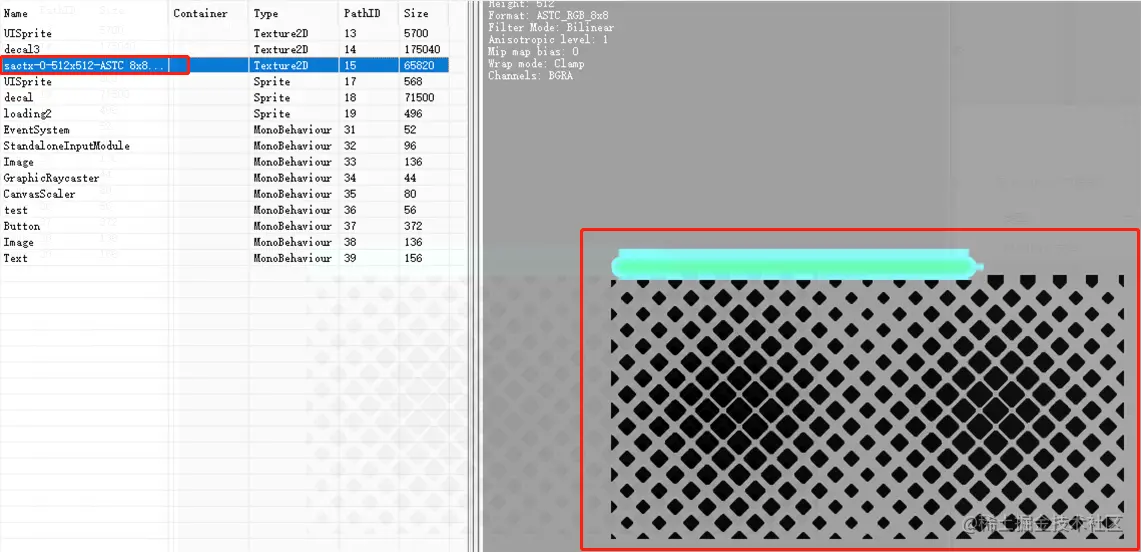Select the EventSystem MonoBehaviour name
The height and width of the screenshot is (552, 1141).
[36, 129]
